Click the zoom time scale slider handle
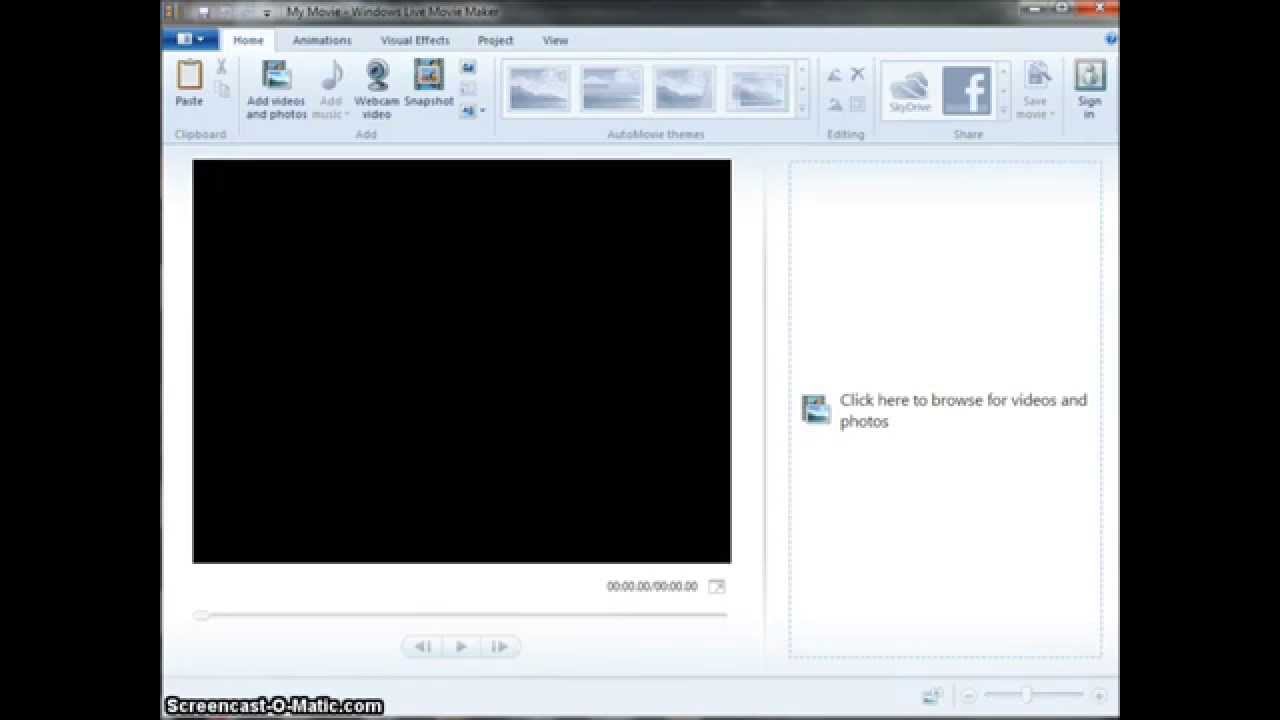This screenshot has width=1280, height=720. point(1026,694)
